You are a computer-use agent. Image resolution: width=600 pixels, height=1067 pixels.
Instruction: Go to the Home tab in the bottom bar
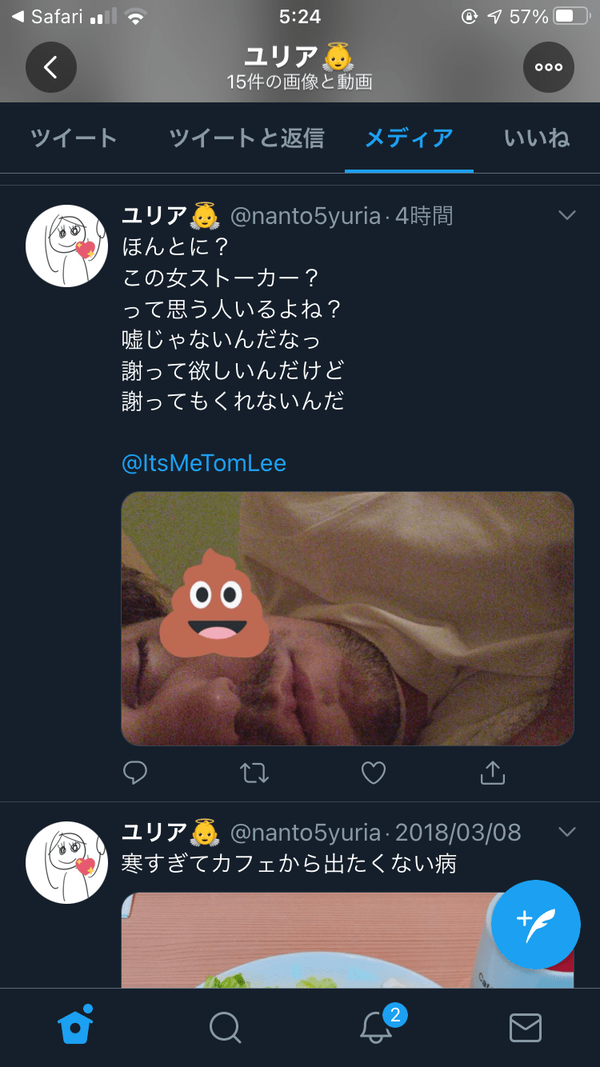point(75,1027)
